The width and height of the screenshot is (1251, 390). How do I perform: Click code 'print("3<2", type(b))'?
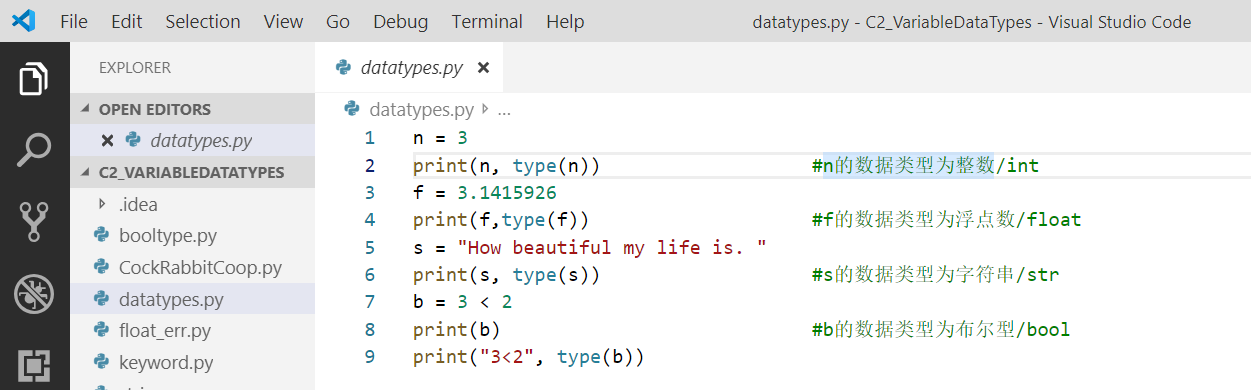pos(528,356)
